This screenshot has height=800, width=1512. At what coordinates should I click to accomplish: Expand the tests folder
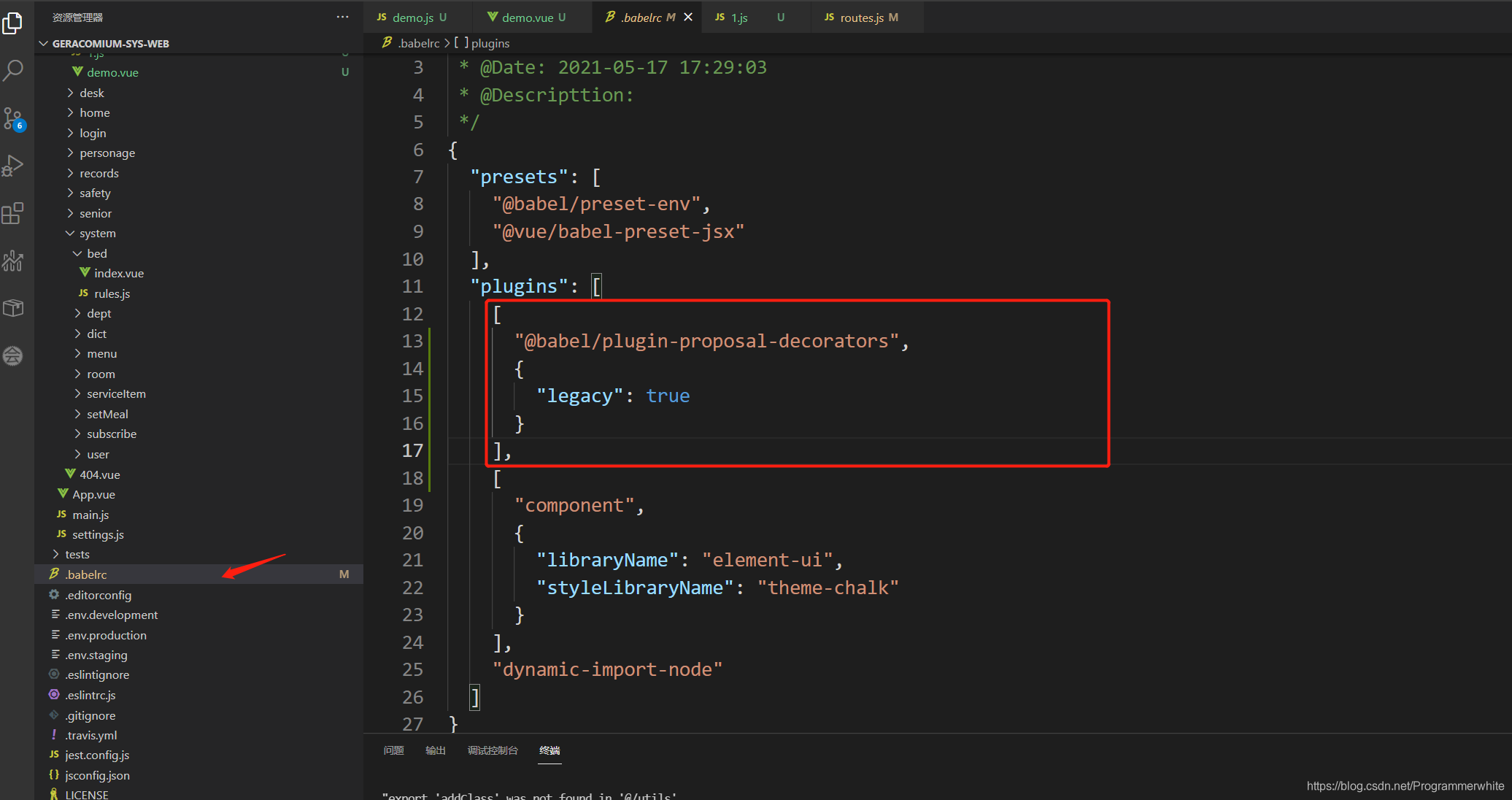[199, 554]
